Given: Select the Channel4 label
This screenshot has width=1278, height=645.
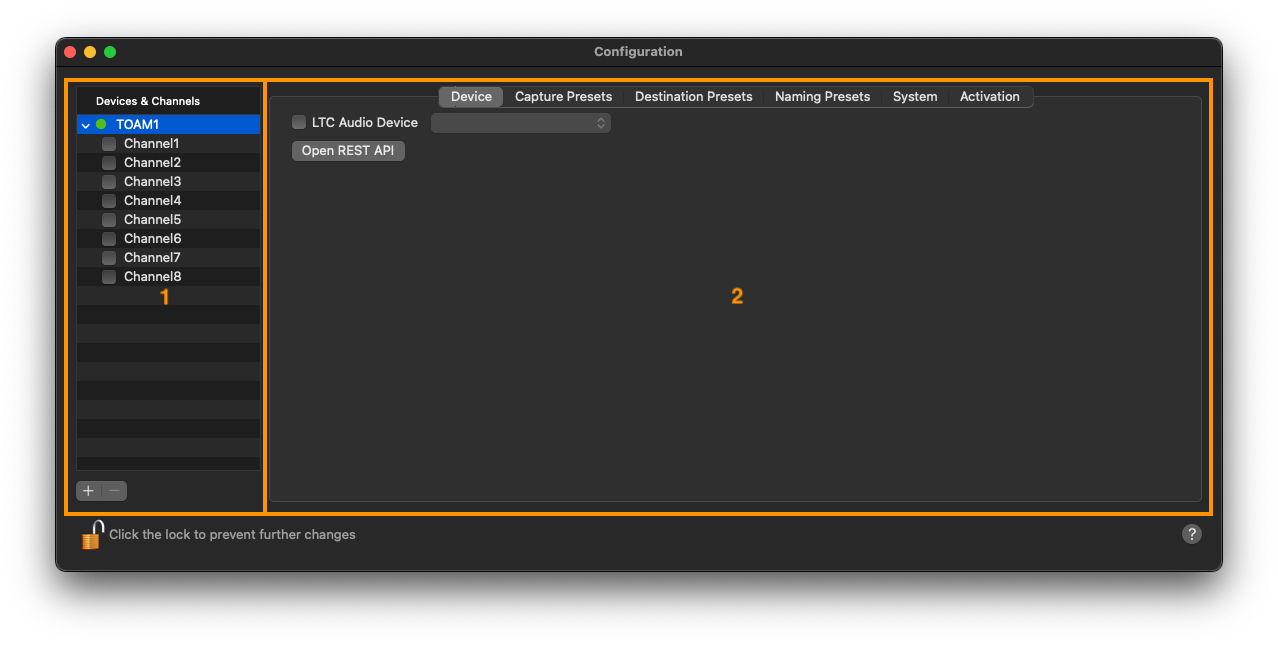Looking at the screenshot, I should point(152,201).
